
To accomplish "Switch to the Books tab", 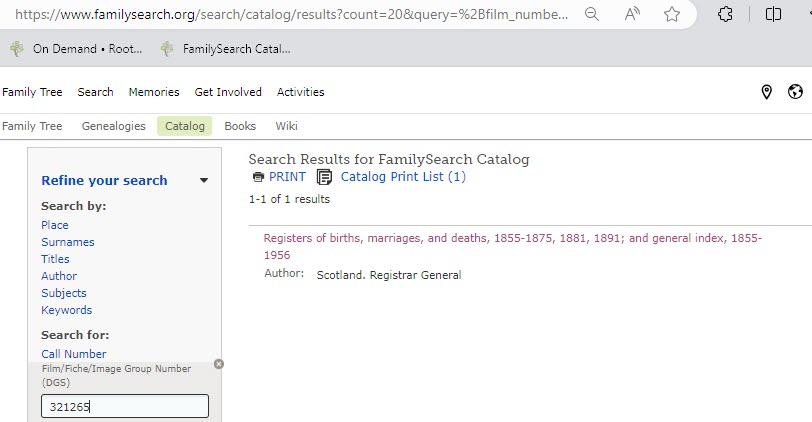I will point(240,126).
